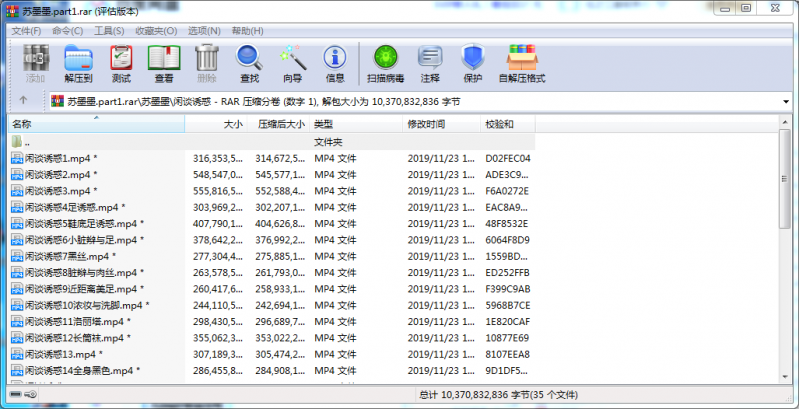This screenshot has height=409, width=799.
Task: Open the 文件(F) menu
Action: click(x=26, y=31)
